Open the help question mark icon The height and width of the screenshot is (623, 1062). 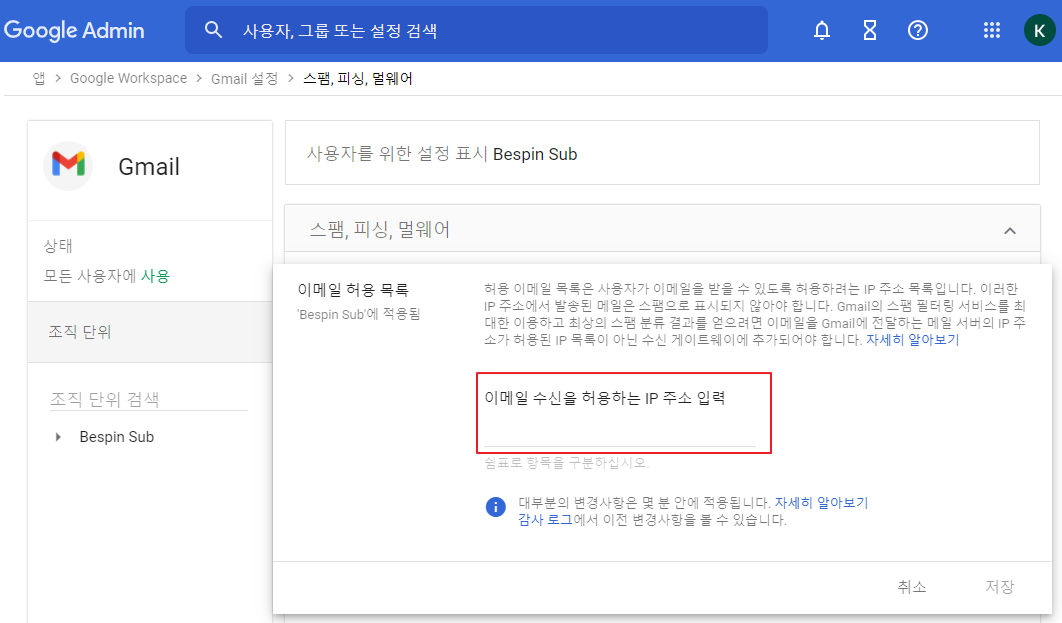(x=918, y=30)
